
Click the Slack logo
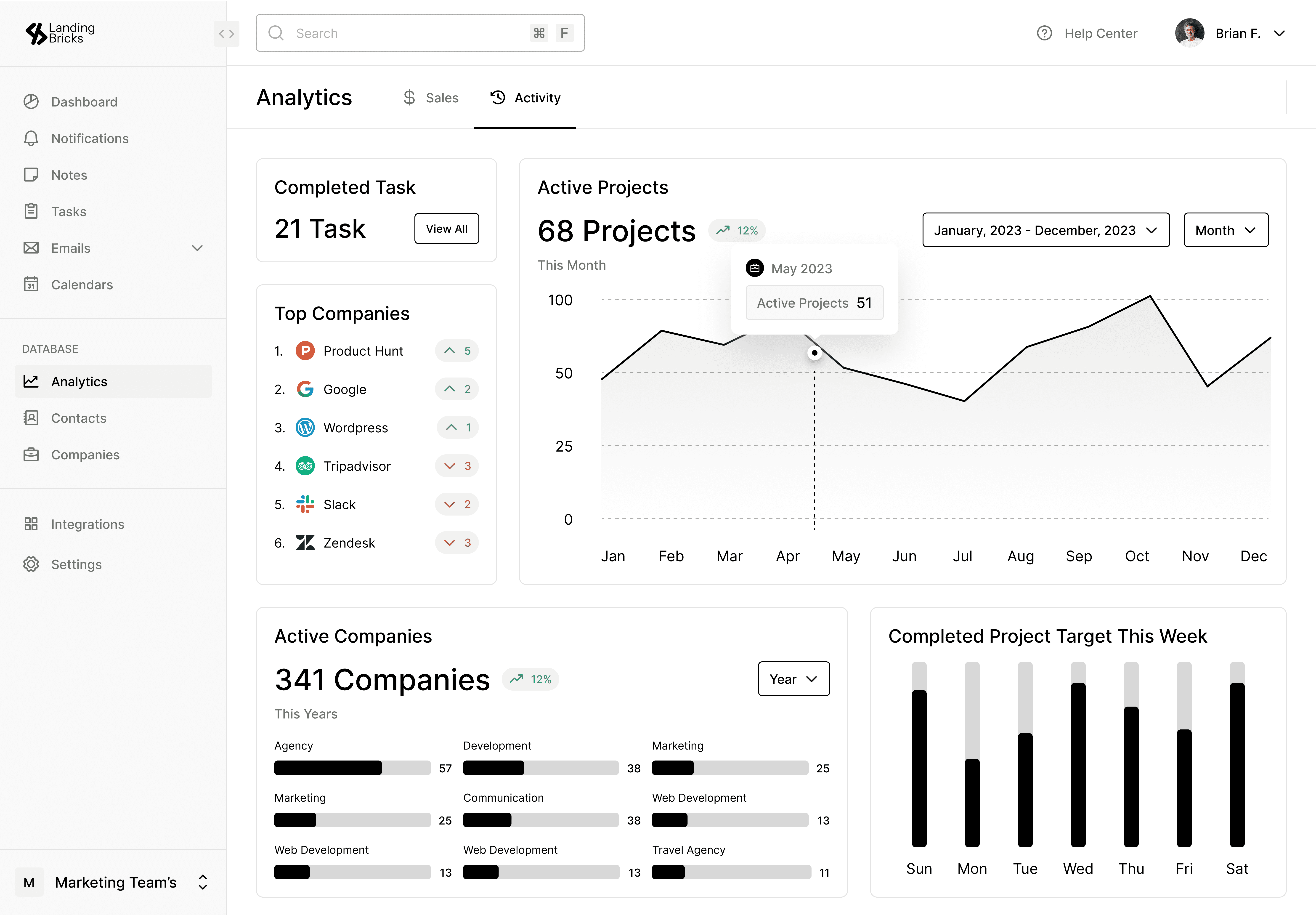click(x=305, y=505)
